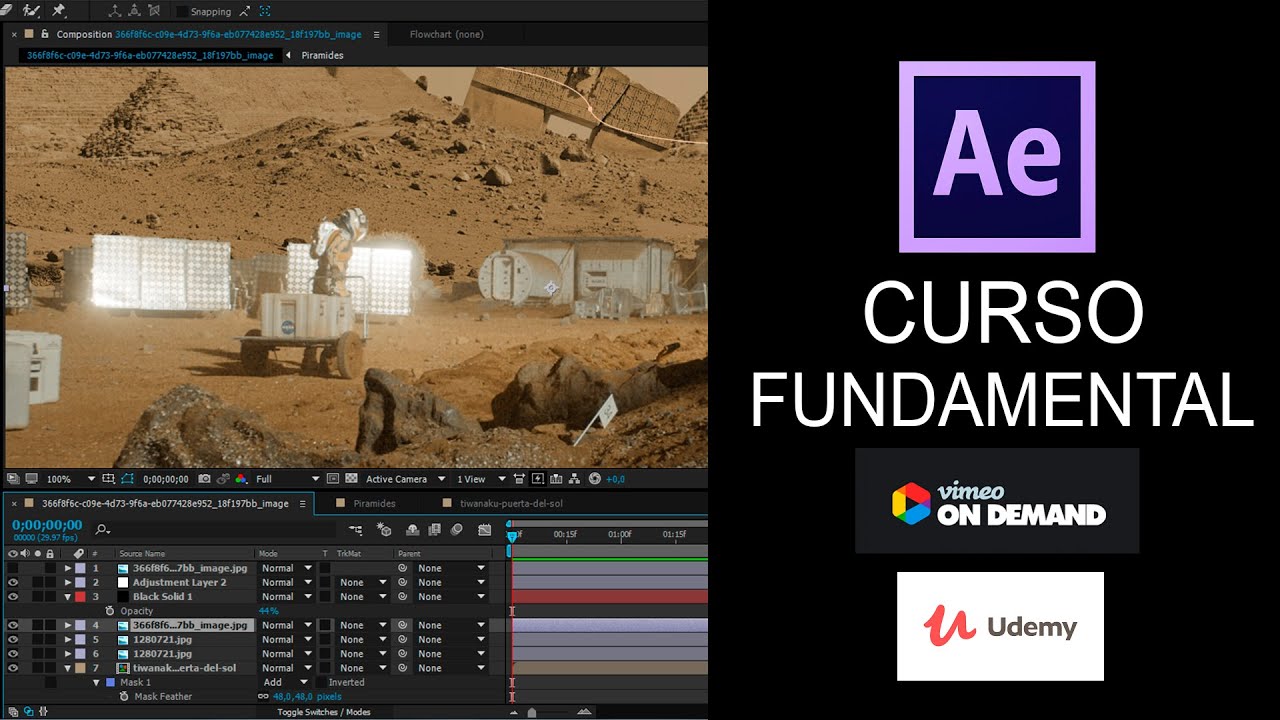This screenshot has height=720, width=1280.
Task: Choose the View Axis mode icon
Action: pyautogui.click(x=154, y=11)
